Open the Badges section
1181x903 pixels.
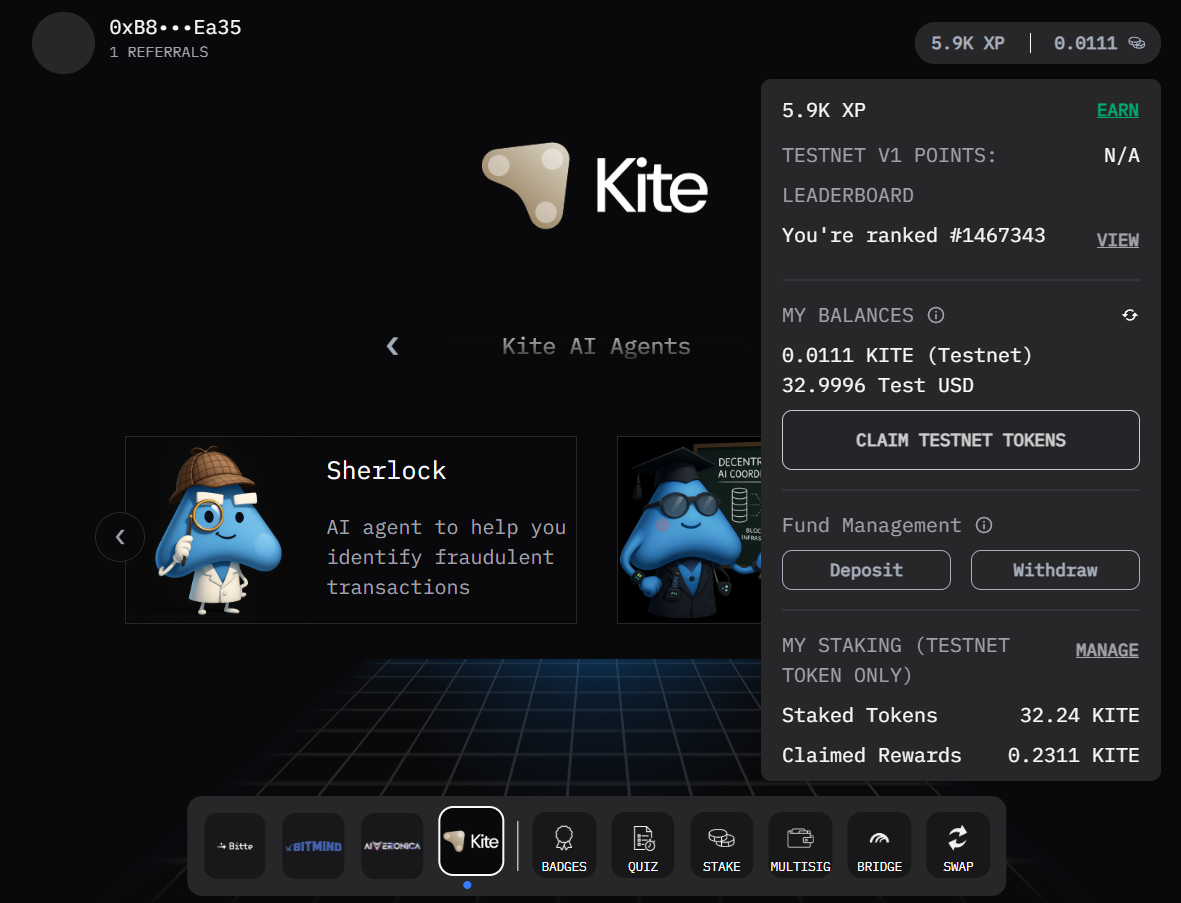pos(563,846)
